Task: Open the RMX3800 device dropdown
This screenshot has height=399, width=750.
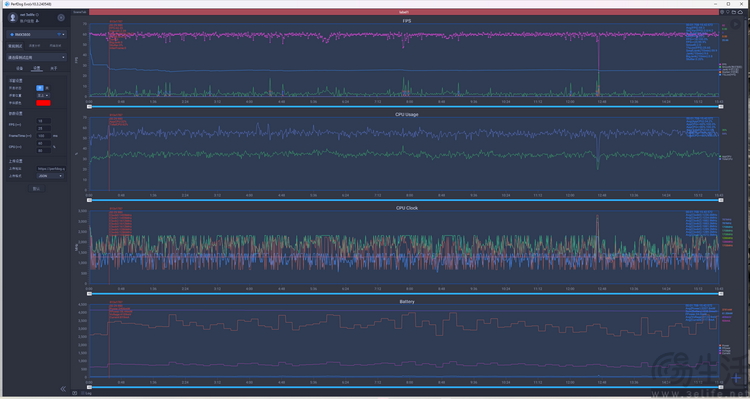Action: 37,34
